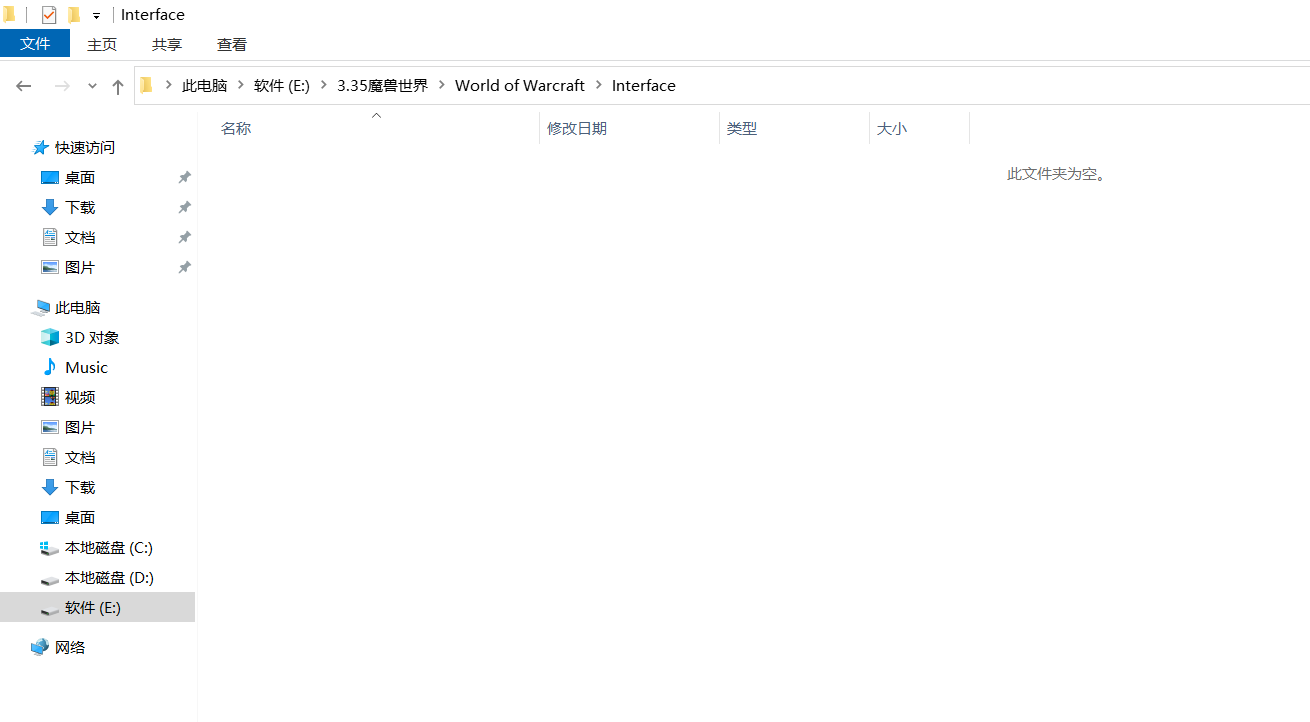Open the quick access toolbar customize dropdown
The image size is (1310, 722).
pos(96,14)
